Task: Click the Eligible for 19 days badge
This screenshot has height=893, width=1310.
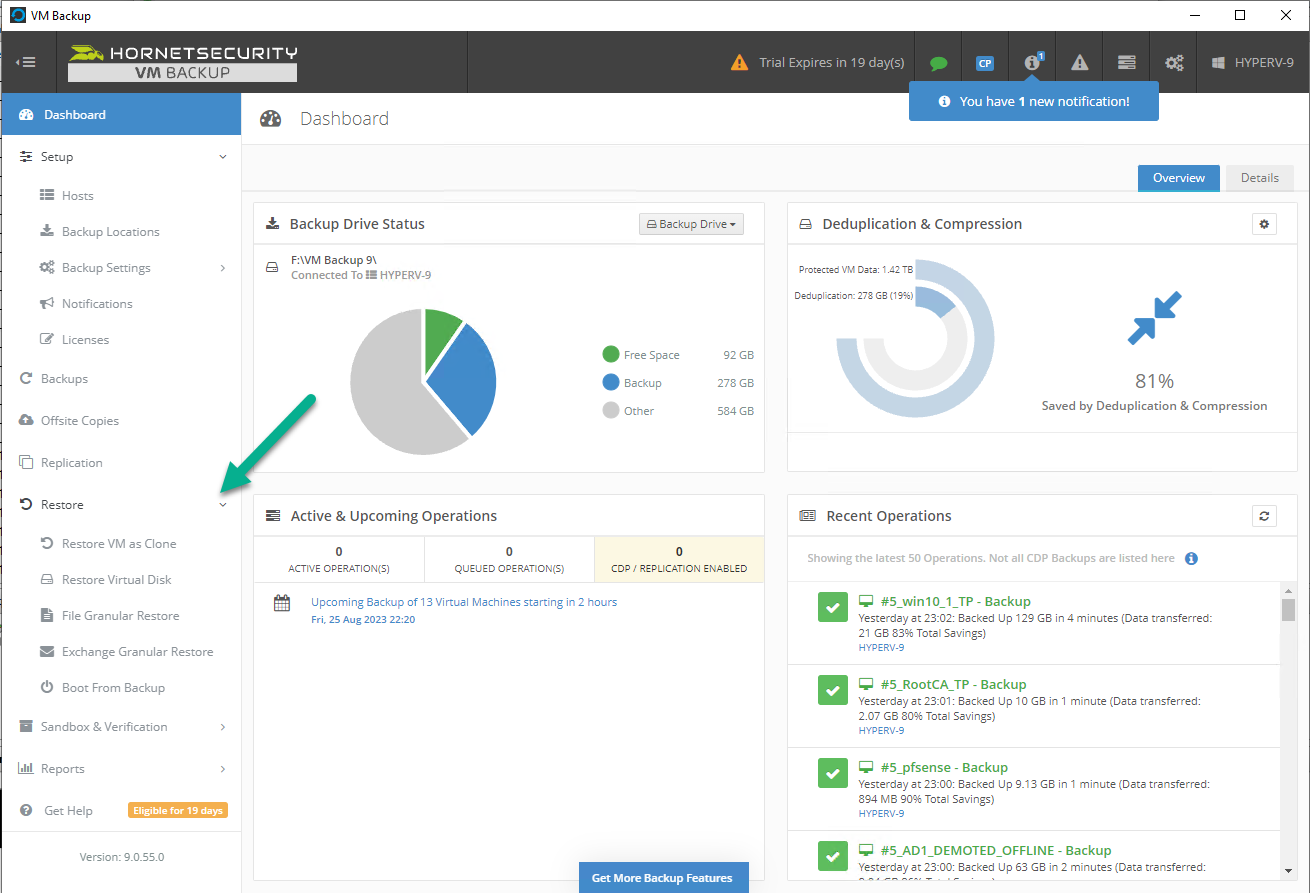Action: click(177, 810)
